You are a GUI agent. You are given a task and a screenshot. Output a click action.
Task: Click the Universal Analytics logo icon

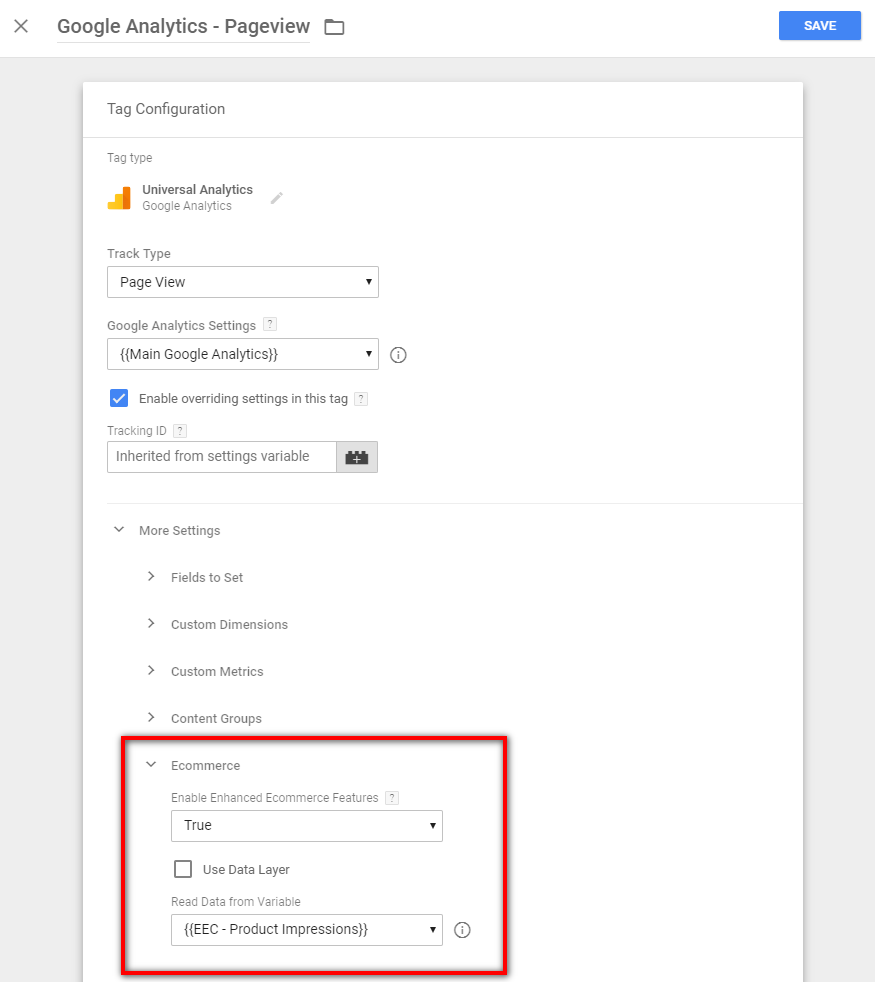tap(119, 197)
